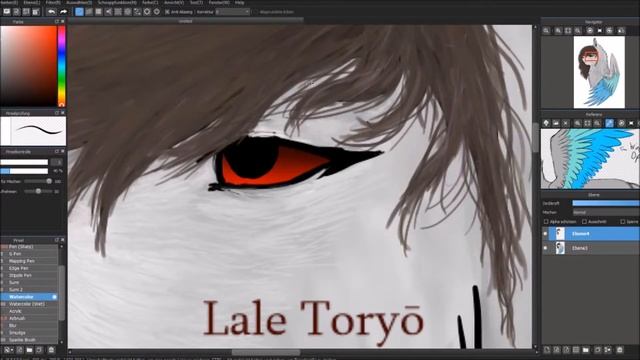Open the Ebene menu
640x360 pixels.
[x=32, y=2]
